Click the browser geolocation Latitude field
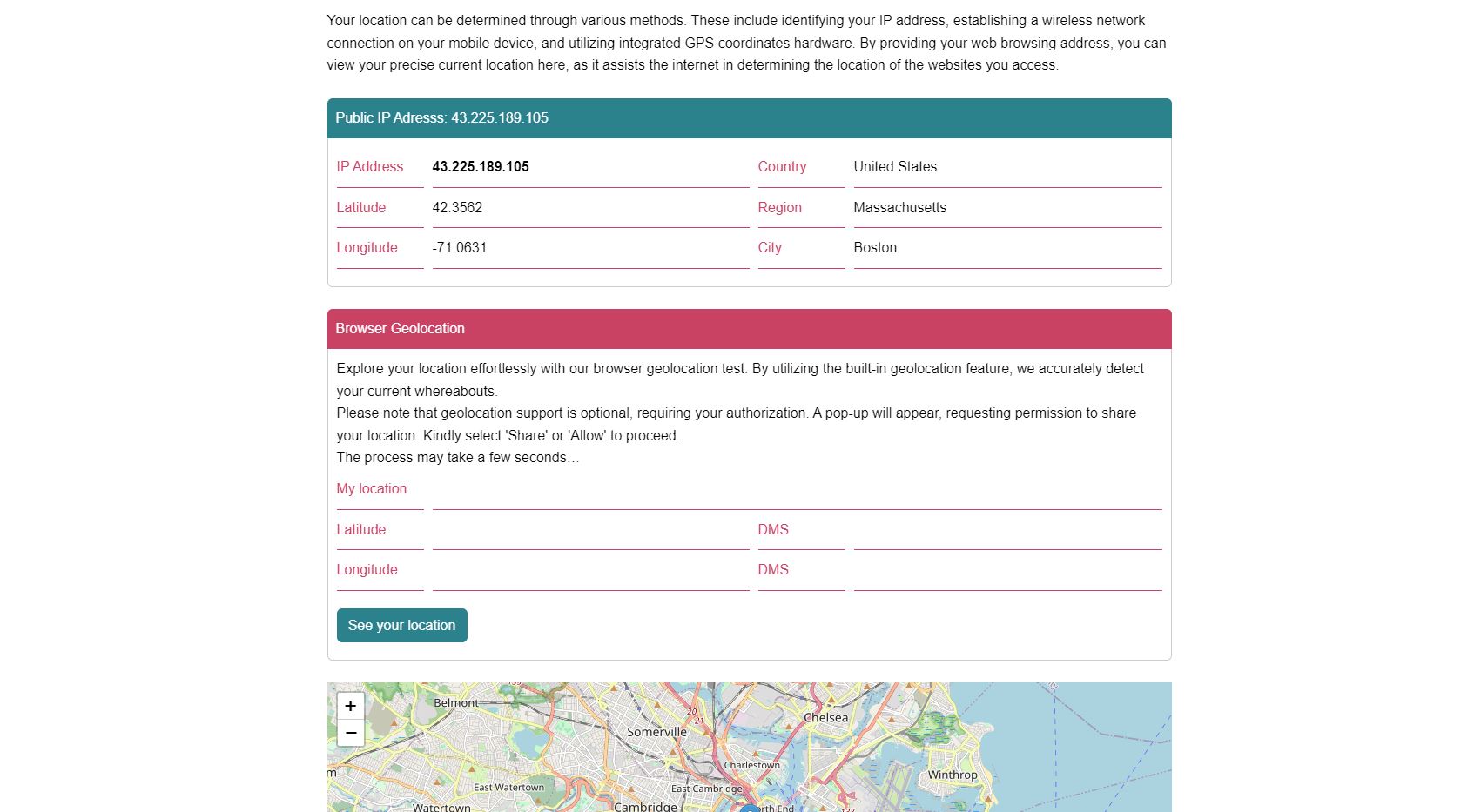Screen dimensions: 1481x812 coord(590,529)
